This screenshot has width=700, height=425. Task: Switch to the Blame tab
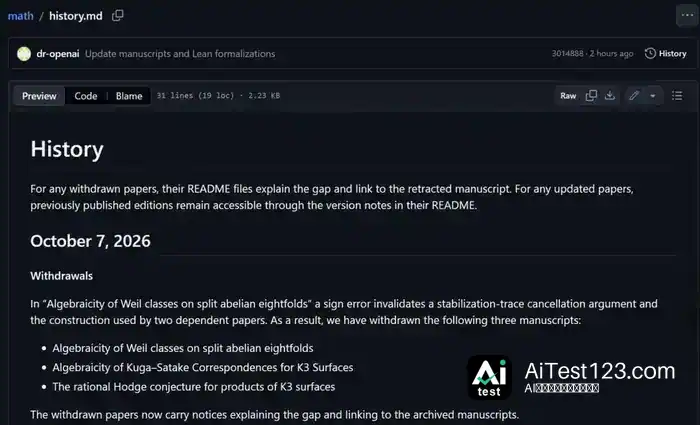129,96
